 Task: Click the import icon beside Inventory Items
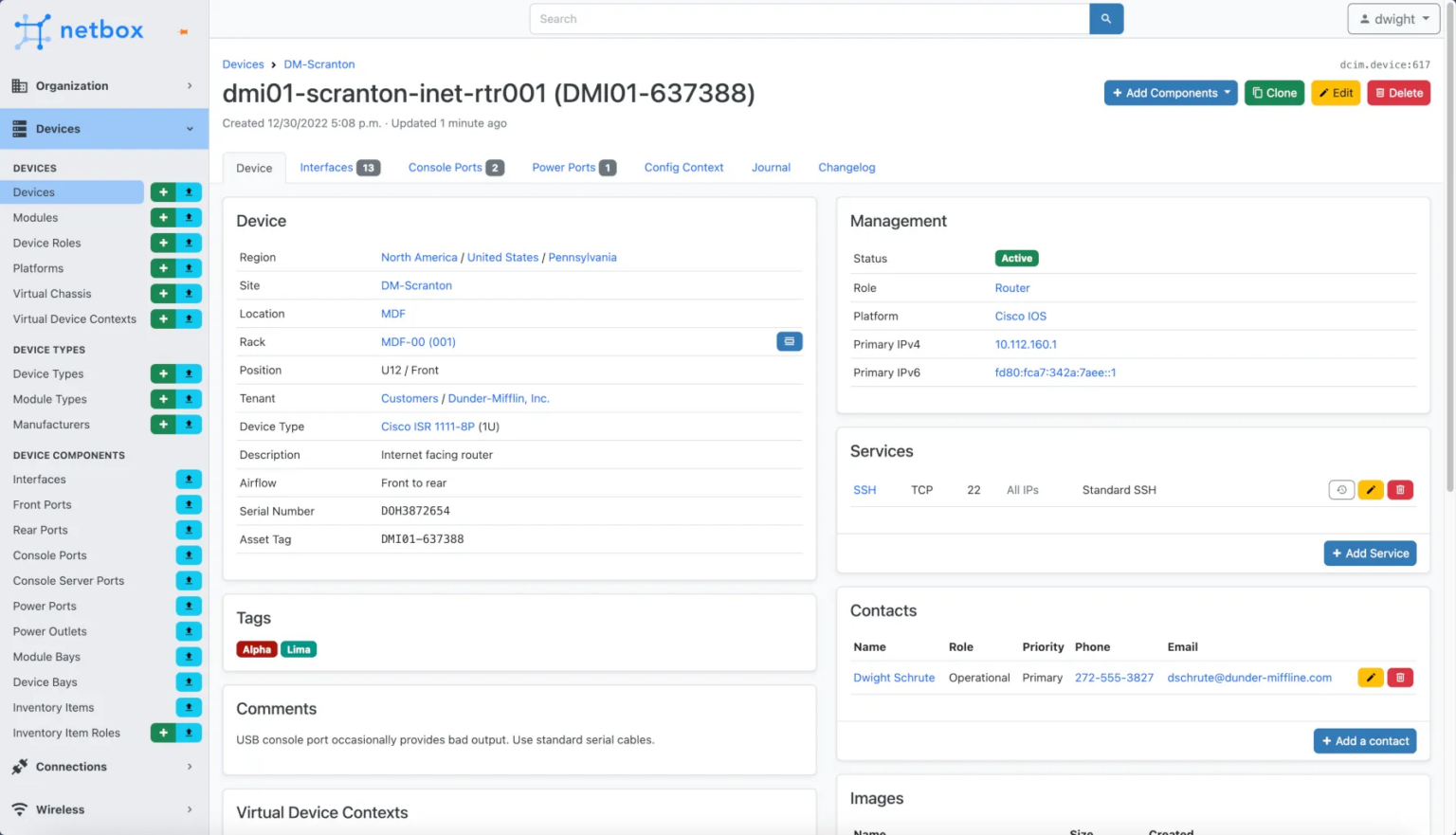pos(189,707)
